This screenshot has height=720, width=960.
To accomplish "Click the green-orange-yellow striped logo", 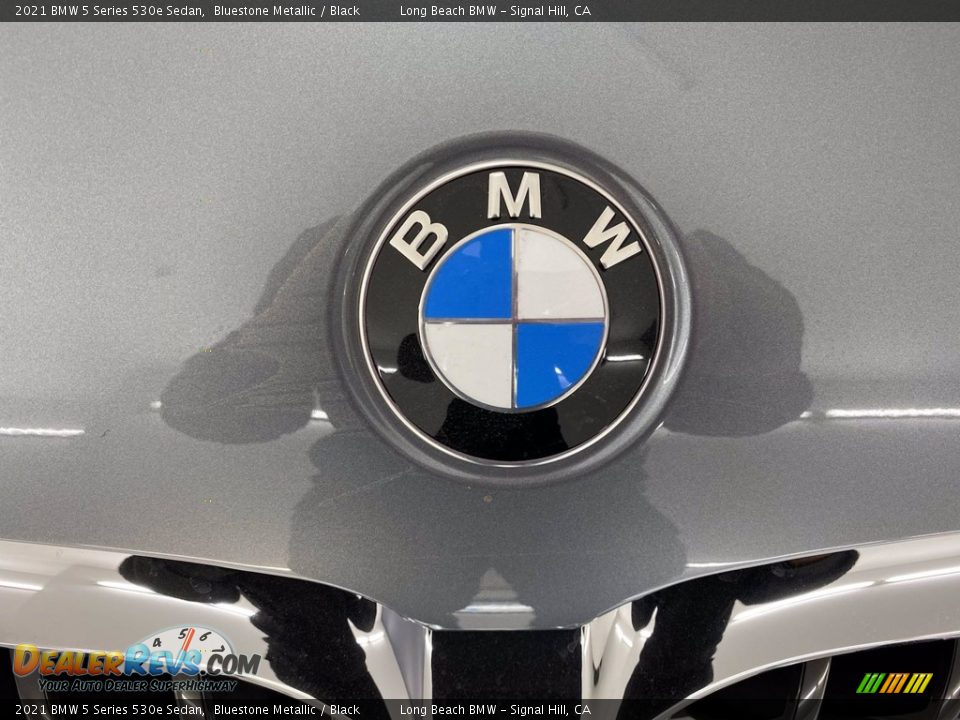I will coord(894,683).
